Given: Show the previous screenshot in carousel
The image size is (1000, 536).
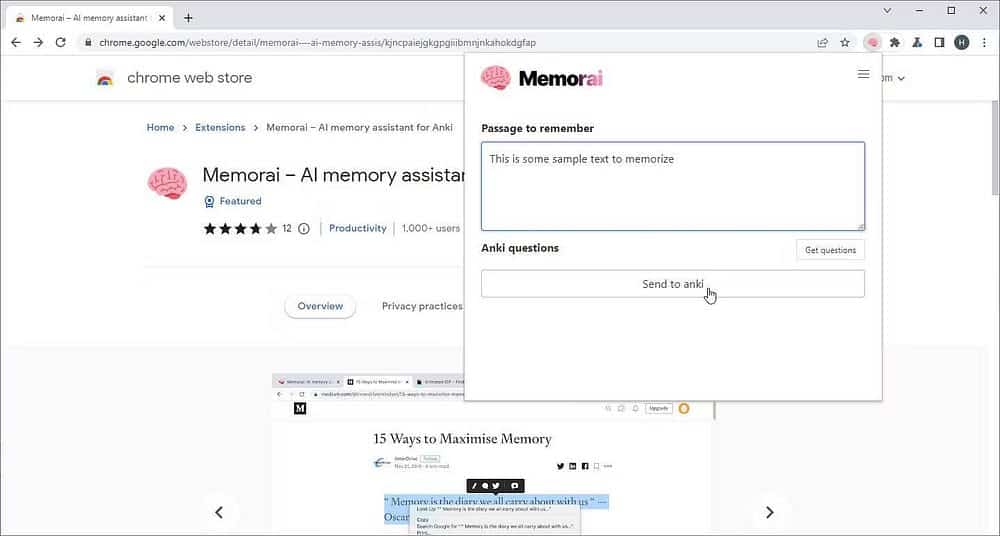Looking at the screenshot, I should tap(219, 512).
